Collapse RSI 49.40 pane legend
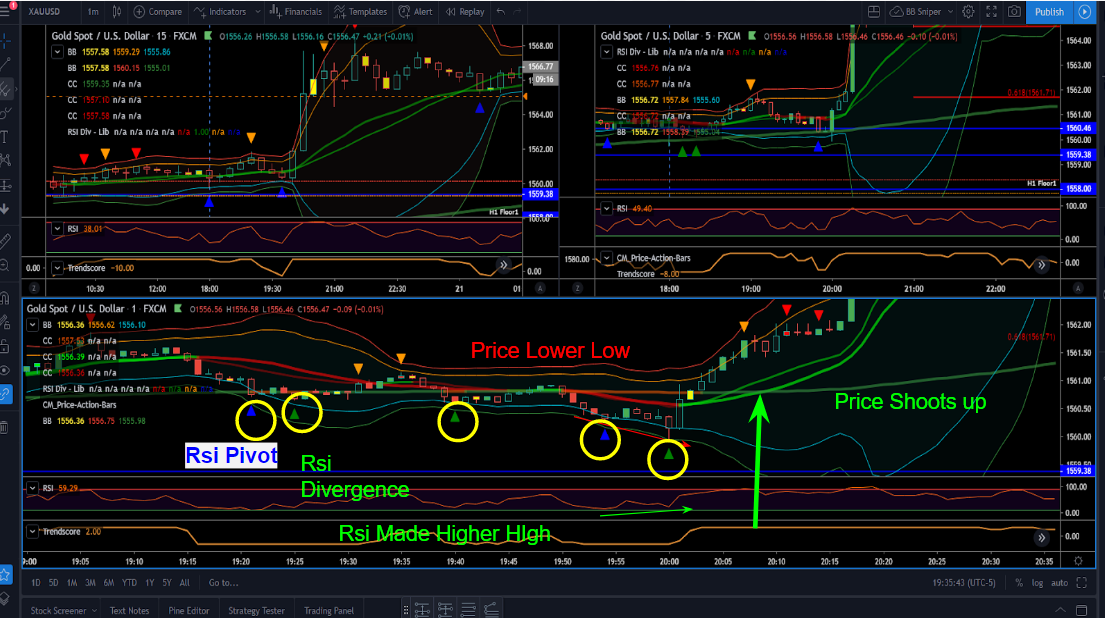Screen dimensions: 1105x618 pos(606,209)
